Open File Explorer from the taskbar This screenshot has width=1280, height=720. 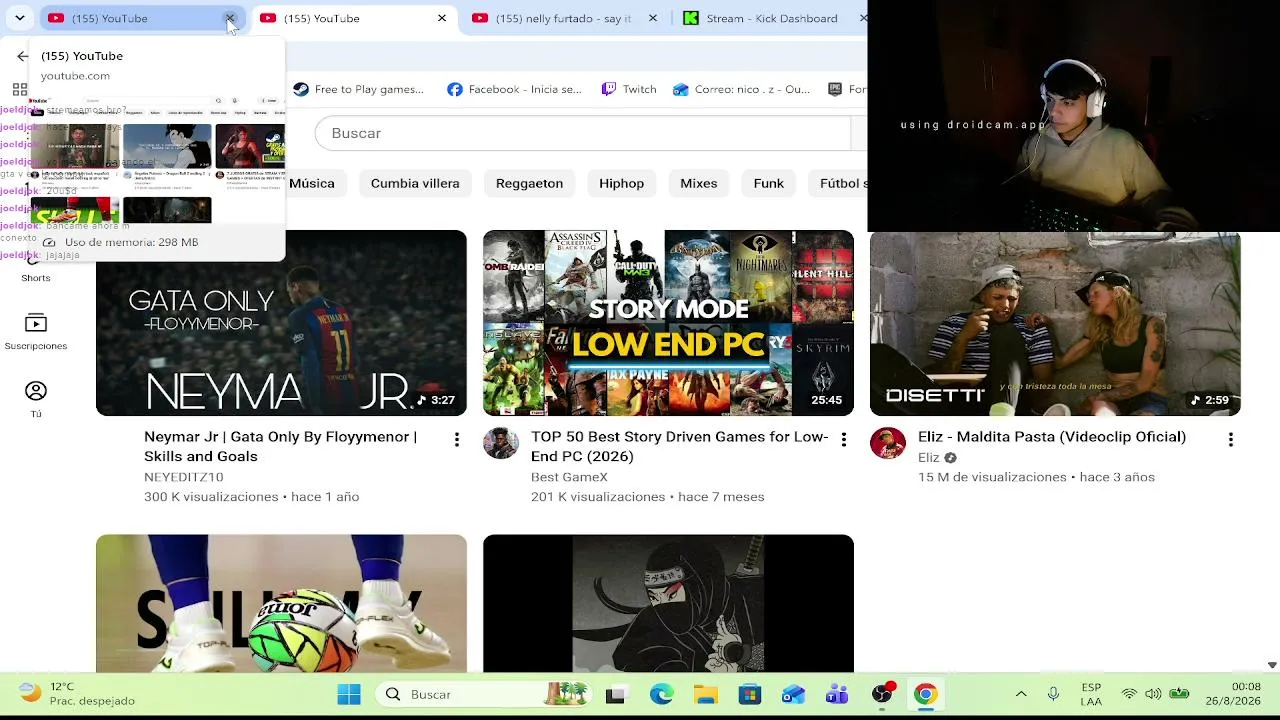pyautogui.click(x=706, y=694)
